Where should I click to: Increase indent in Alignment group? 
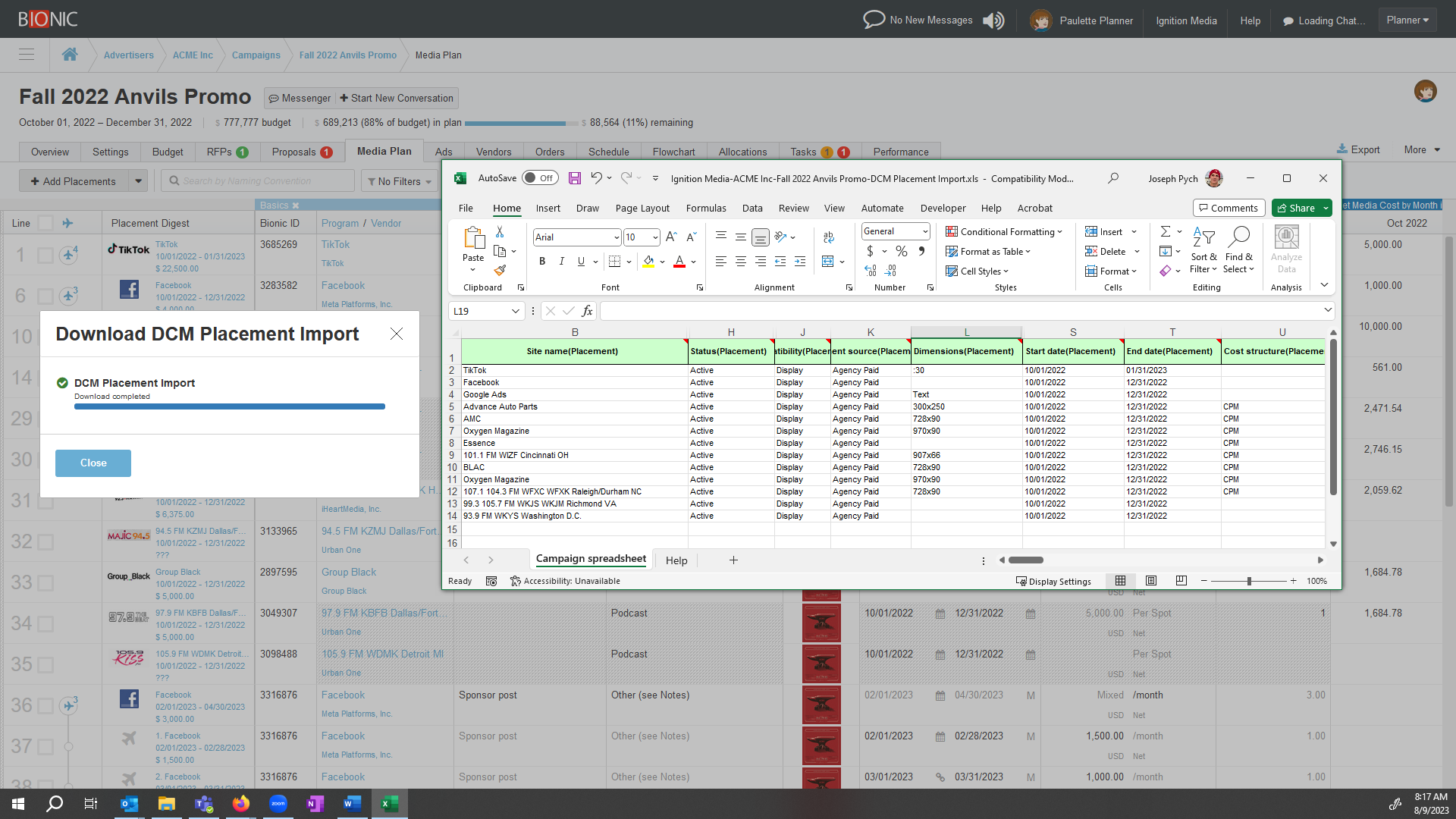[x=800, y=262]
